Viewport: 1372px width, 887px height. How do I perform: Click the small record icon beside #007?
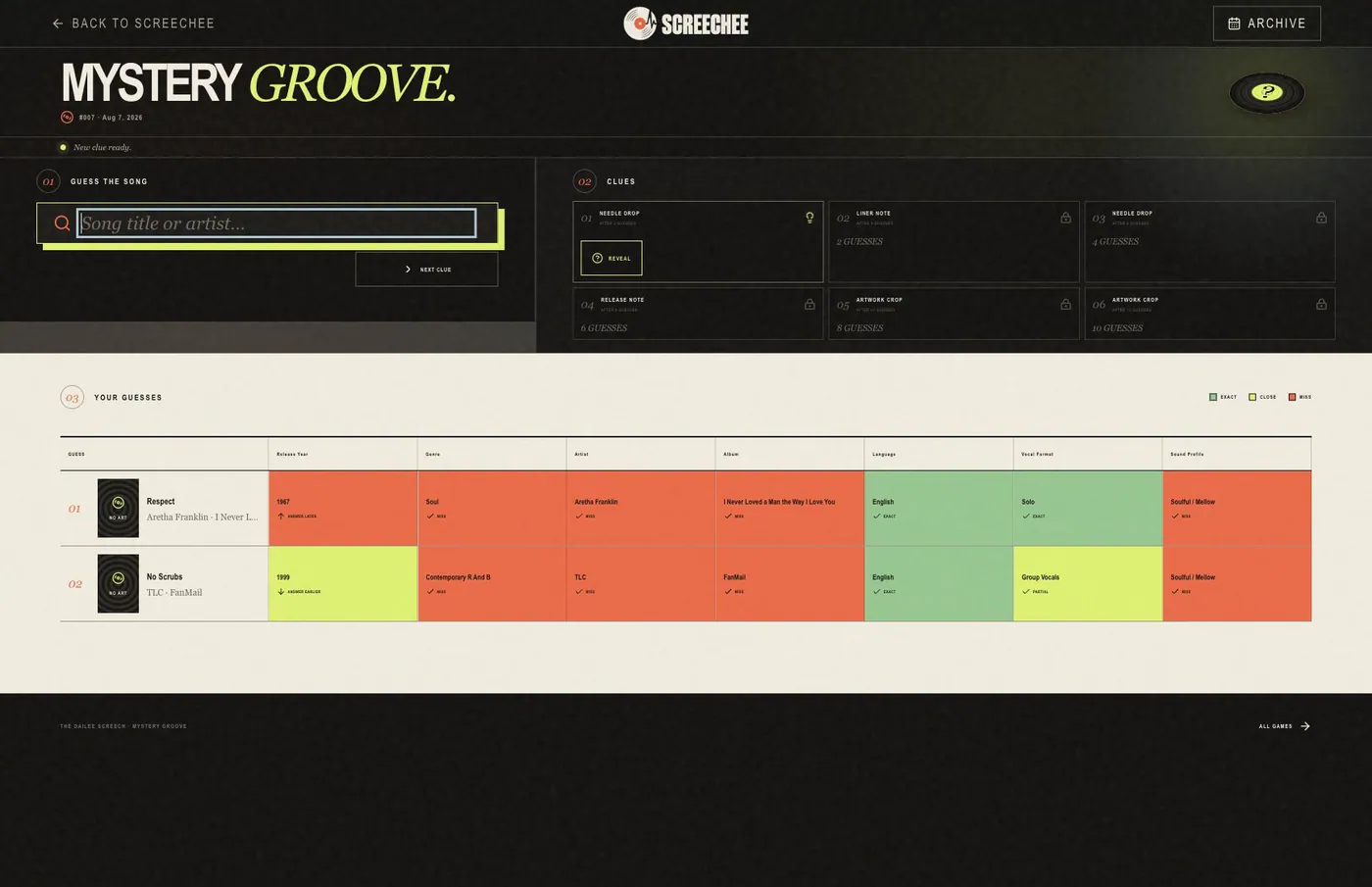(x=67, y=117)
